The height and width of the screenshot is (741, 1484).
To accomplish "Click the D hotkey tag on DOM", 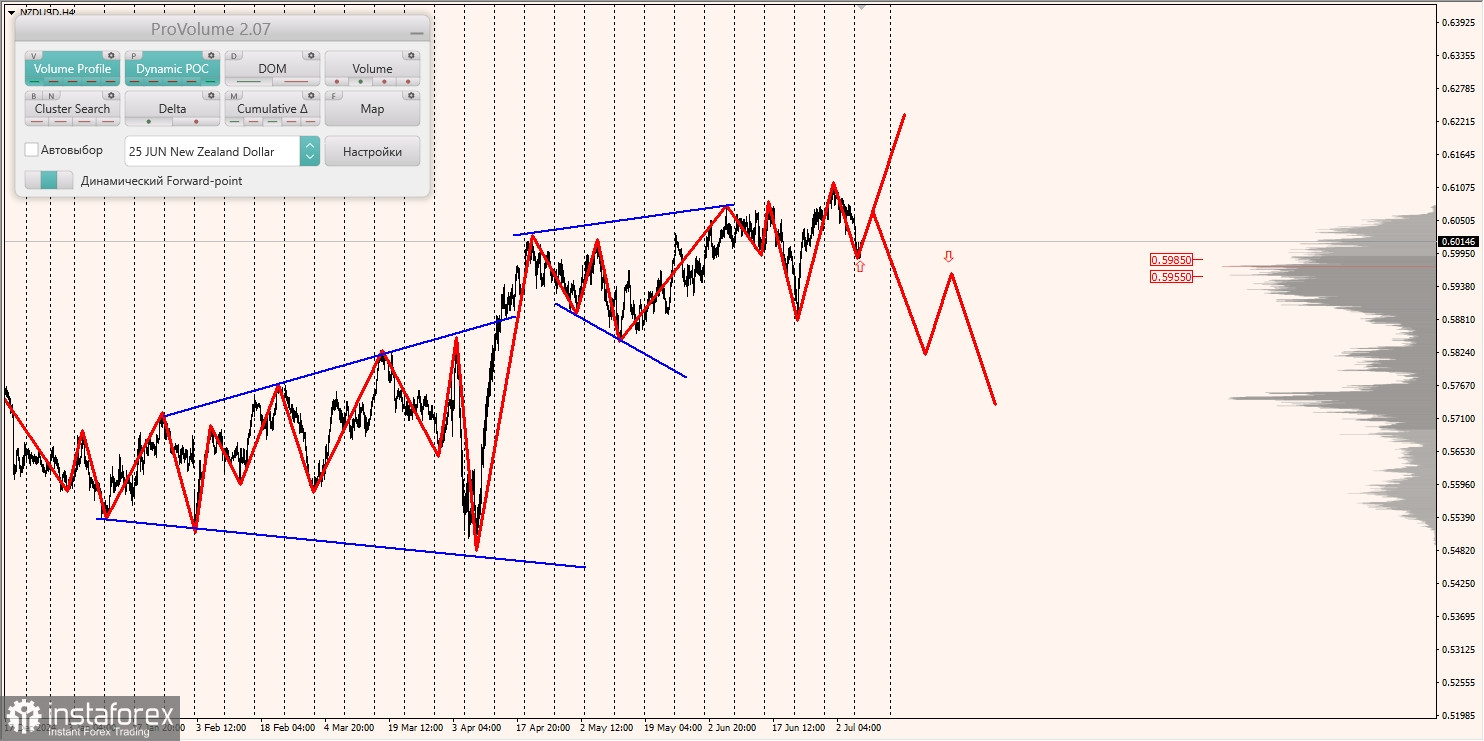I will (235, 56).
